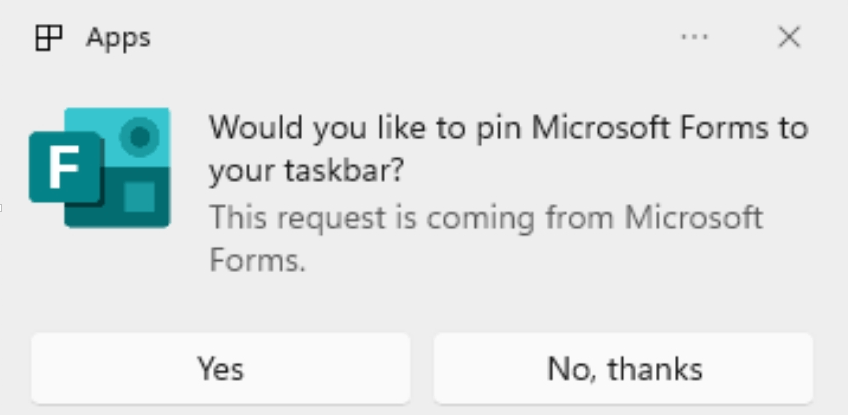Click the white F tile on Forms logo
The width and height of the screenshot is (848, 415).
coord(66,167)
